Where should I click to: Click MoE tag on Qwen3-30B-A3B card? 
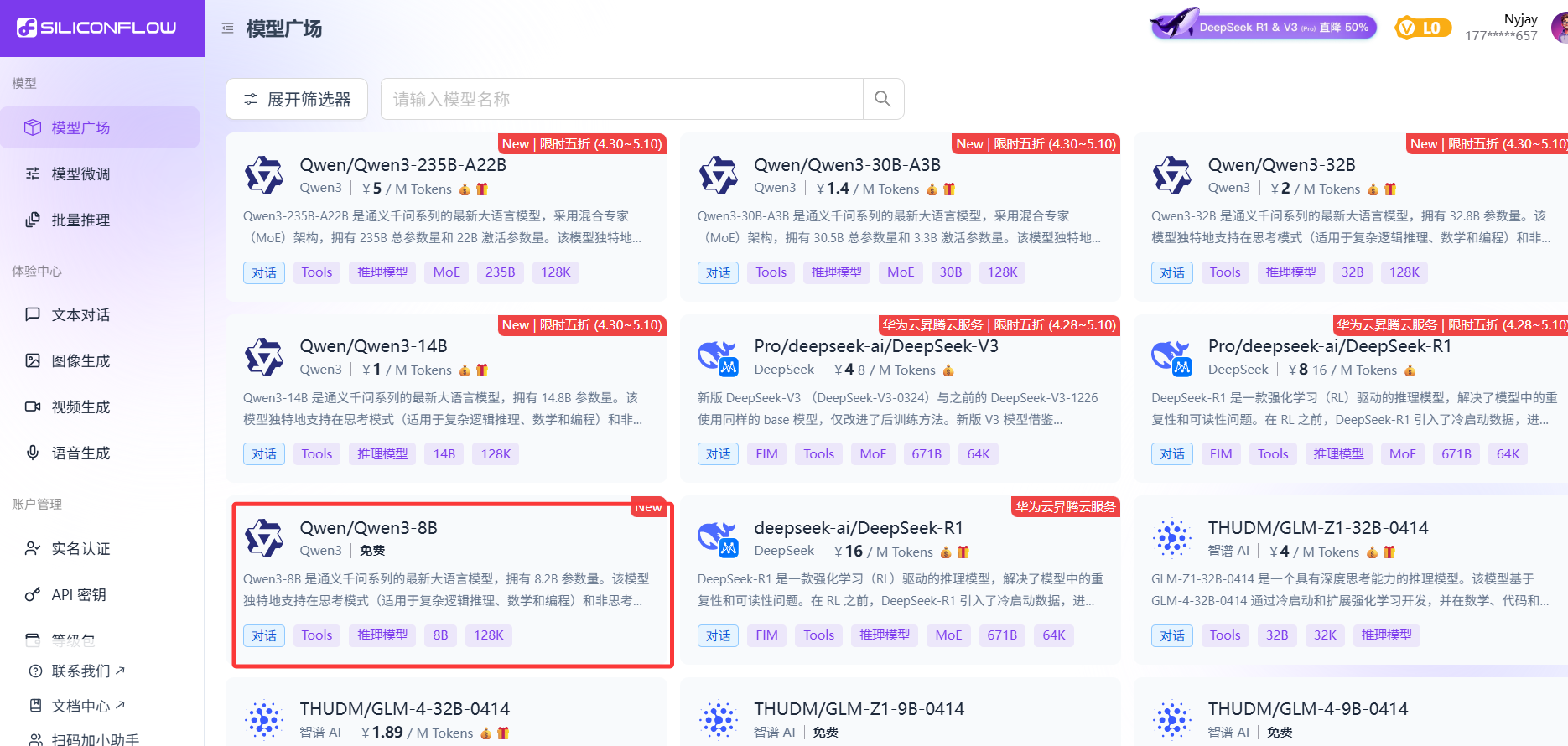(x=901, y=272)
